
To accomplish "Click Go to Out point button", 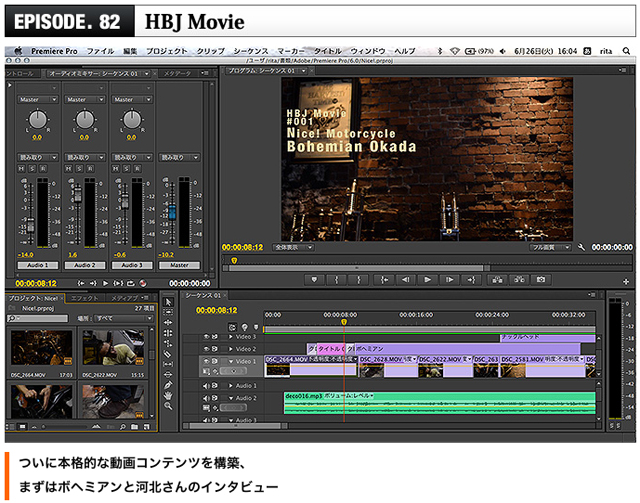I will coord(471,280).
